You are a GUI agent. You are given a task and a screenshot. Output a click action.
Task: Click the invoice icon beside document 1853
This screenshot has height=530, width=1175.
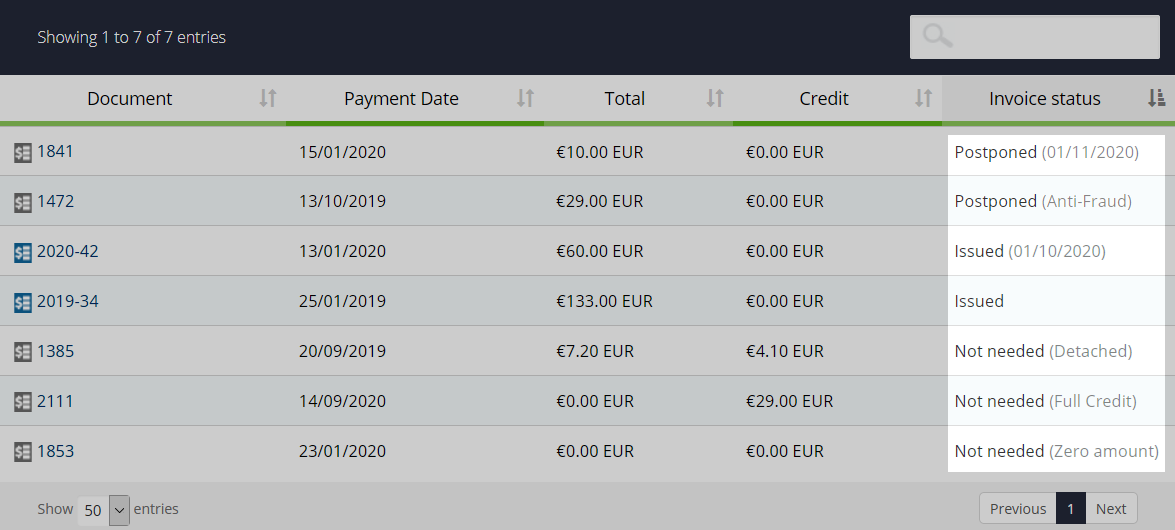[23, 452]
